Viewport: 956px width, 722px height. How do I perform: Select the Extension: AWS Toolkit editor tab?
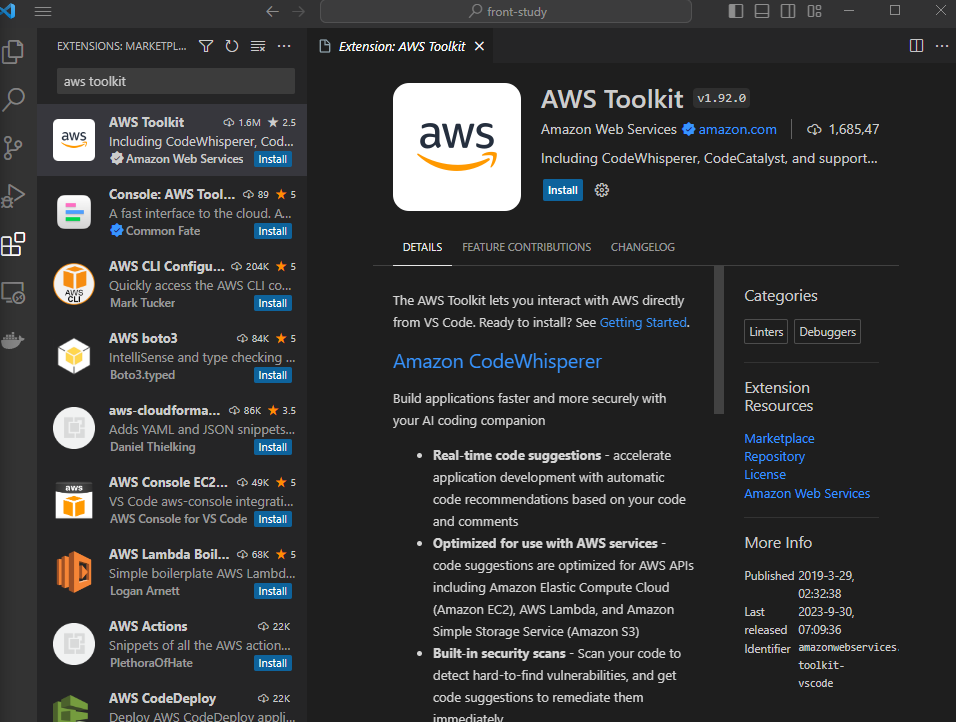(x=402, y=46)
